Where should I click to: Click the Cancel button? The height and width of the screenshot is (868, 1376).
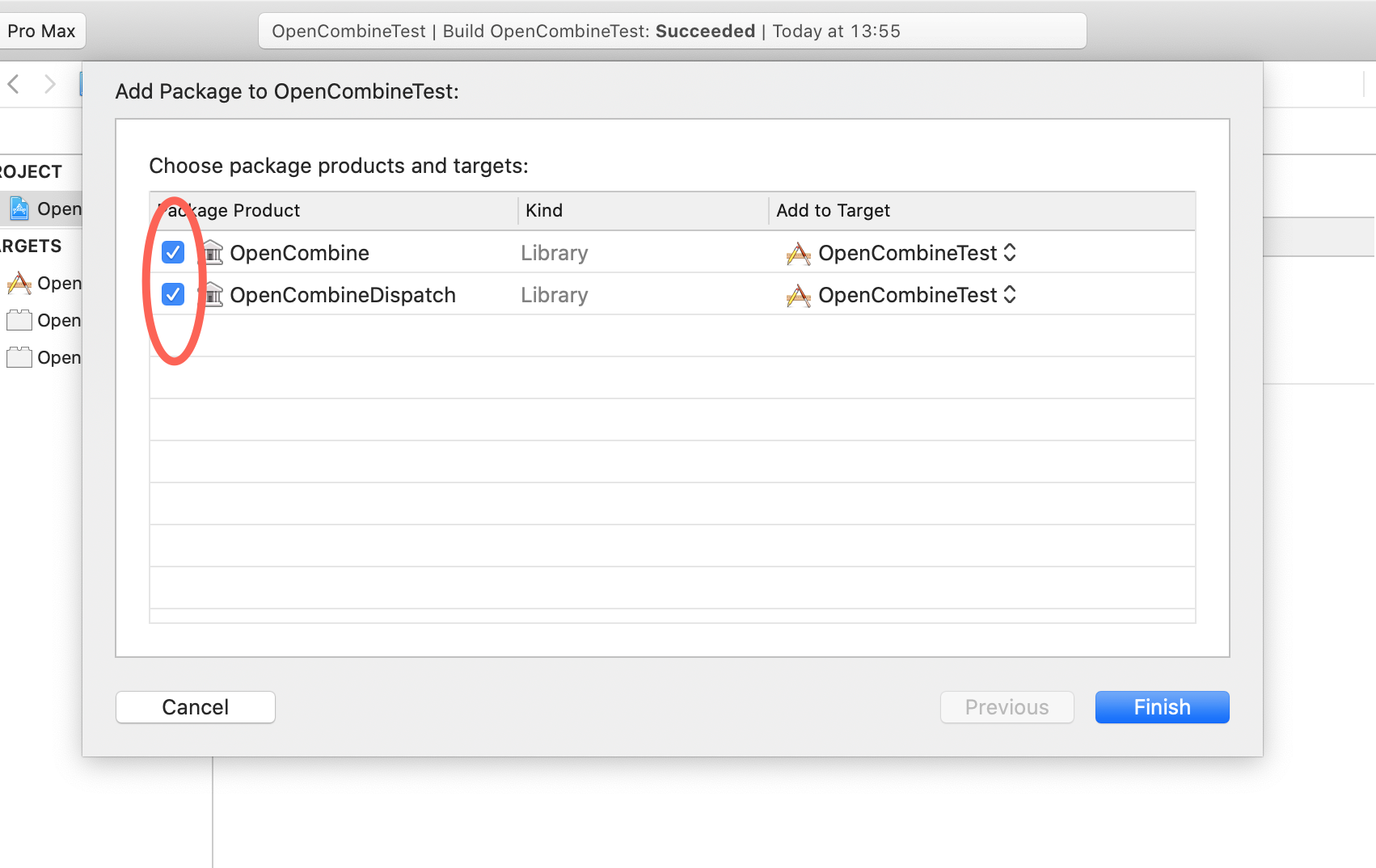click(195, 706)
